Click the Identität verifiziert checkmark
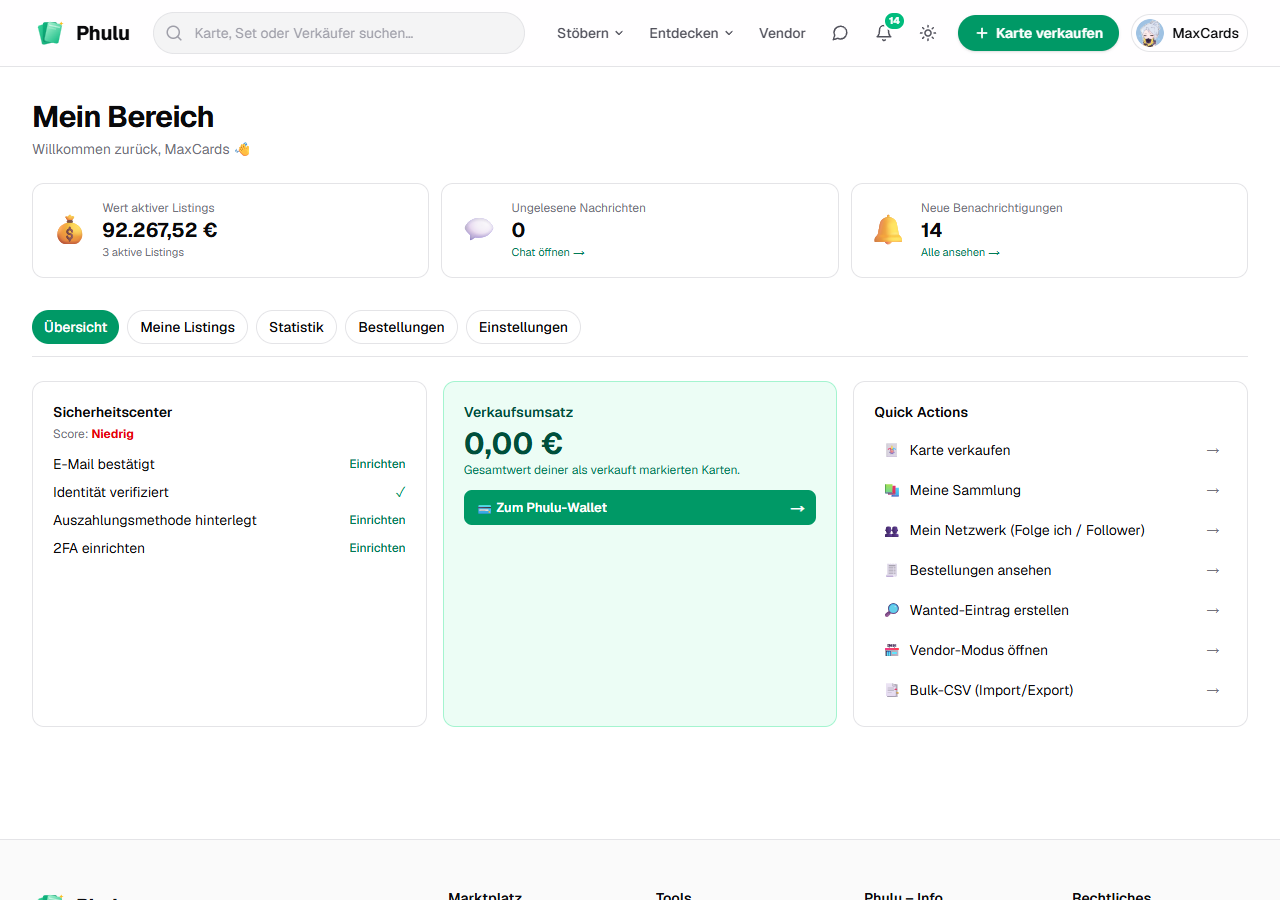Screen dimensions: 1280x900 coord(400,492)
